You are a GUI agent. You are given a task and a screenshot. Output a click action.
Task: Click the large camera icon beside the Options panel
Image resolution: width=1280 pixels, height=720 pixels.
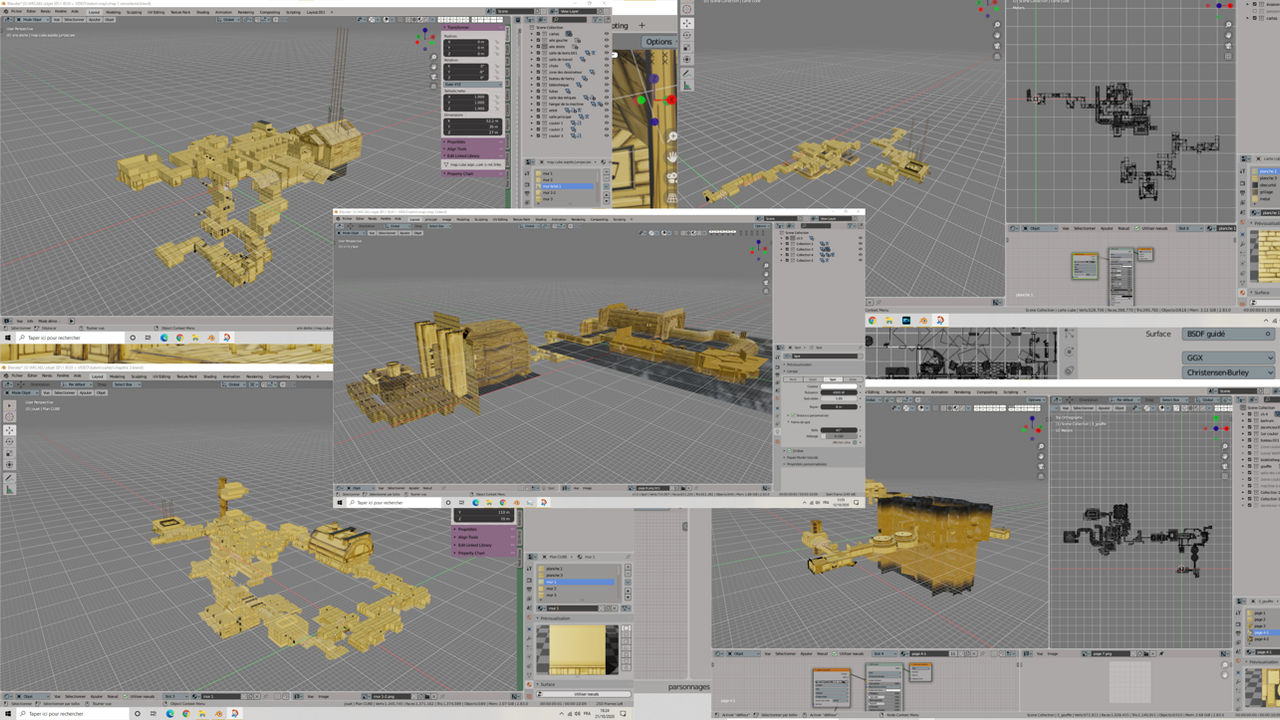tap(673, 178)
